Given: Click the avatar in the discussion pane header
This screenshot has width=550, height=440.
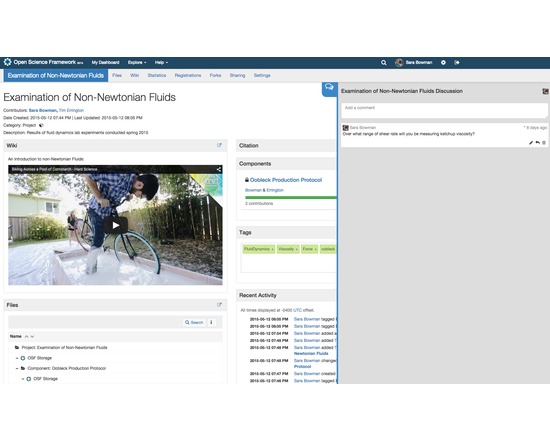Looking at the screenshot, I should (545, 91).
